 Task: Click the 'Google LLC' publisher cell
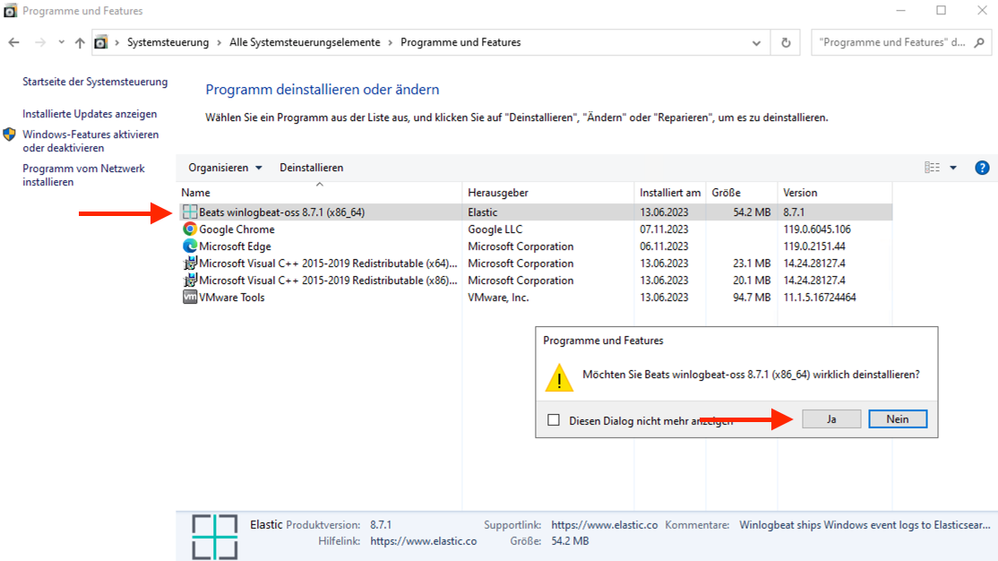(495, 229)
